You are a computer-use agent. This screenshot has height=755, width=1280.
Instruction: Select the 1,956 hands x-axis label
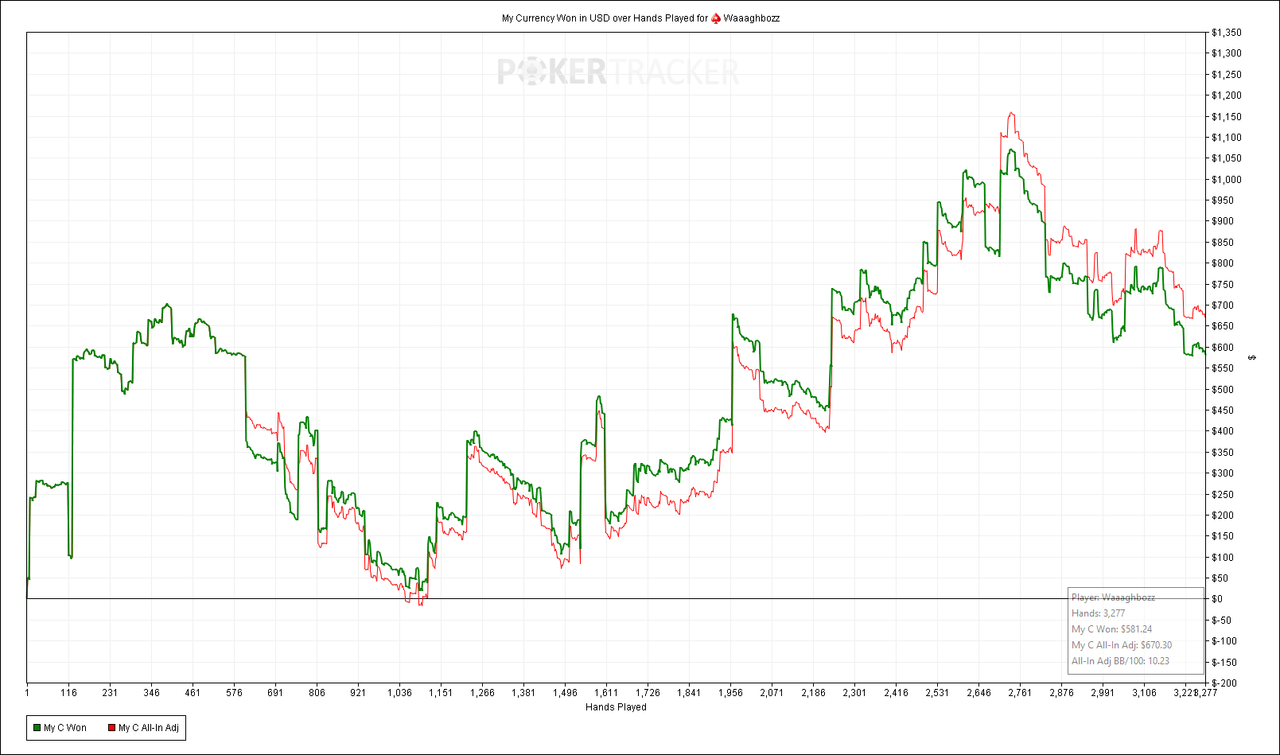click(732, 692)
